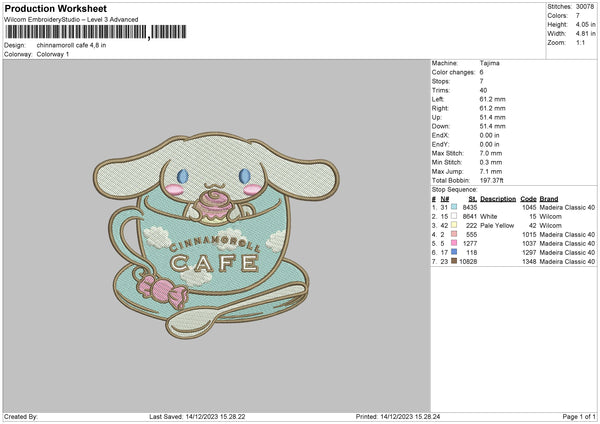Image resolution: width=600 pixels, height=424 pixels.
Task: Click the 'Created By:' footer label
Action: pos(21,416)
